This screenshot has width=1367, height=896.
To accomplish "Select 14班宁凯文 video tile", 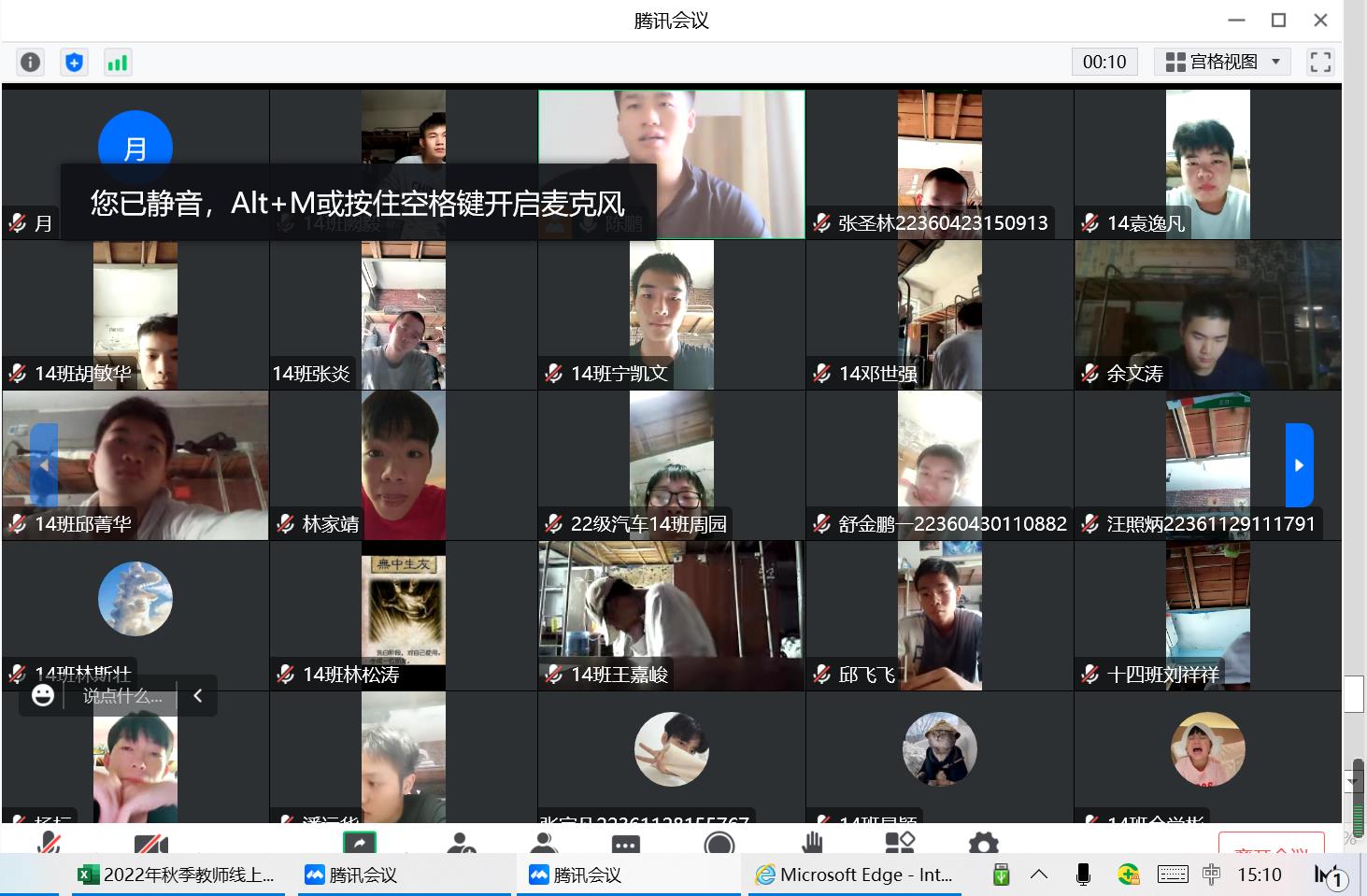I will point(671,315).
